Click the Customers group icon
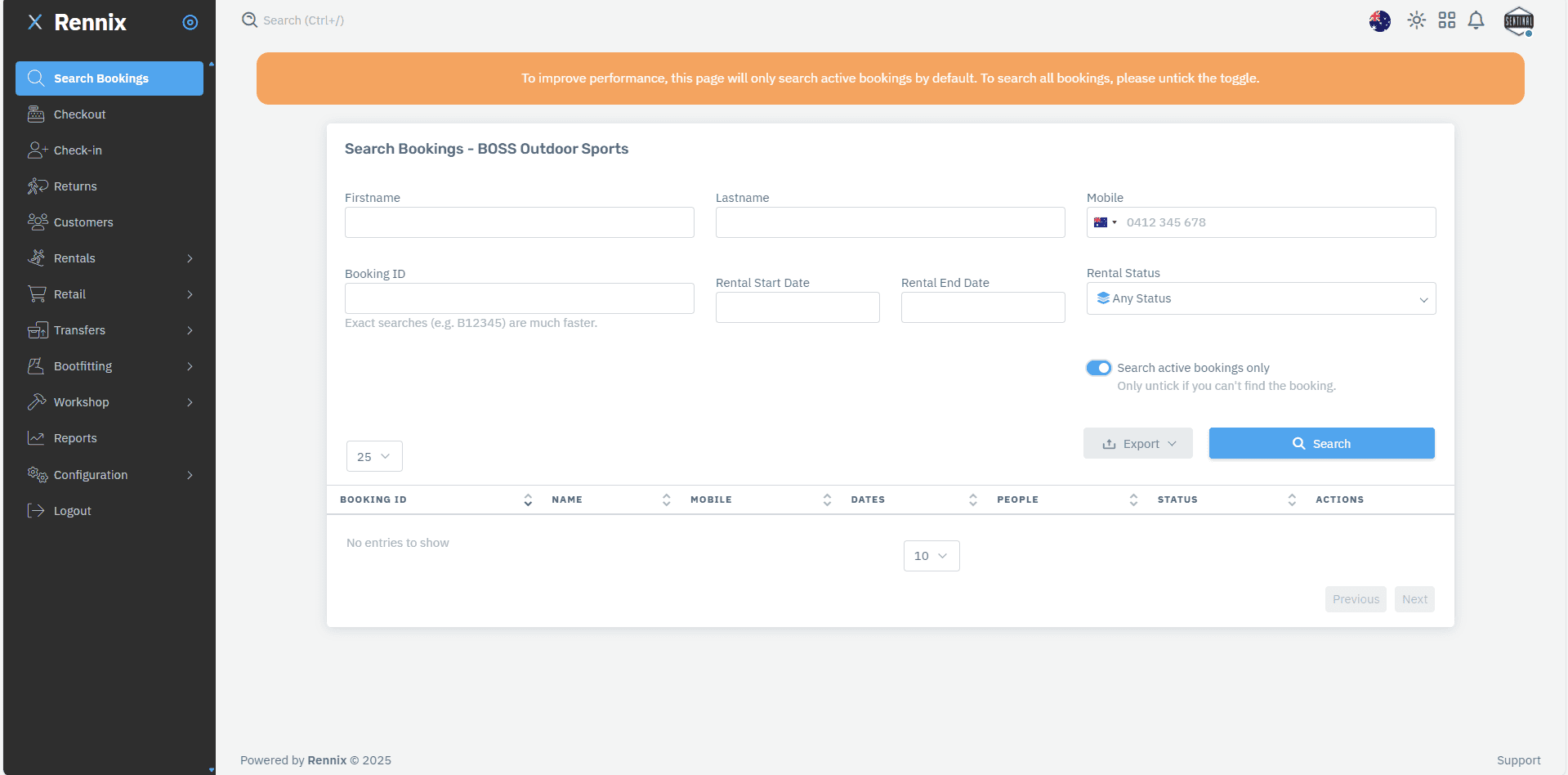 [x=38, y=222]
